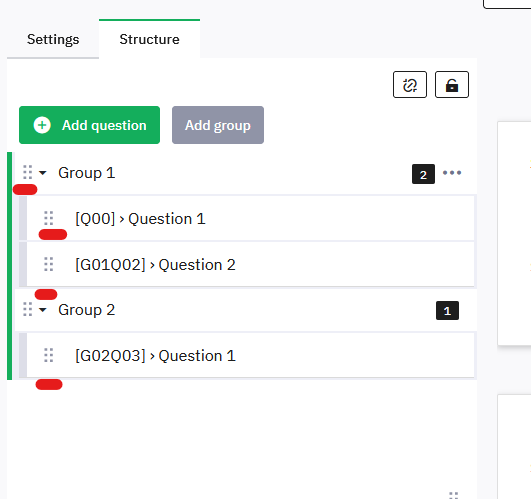Click drag handle of [G01Q02] Question 2
Screen dimensions: 531x499
pyautogui.click(x=49, y=264)
